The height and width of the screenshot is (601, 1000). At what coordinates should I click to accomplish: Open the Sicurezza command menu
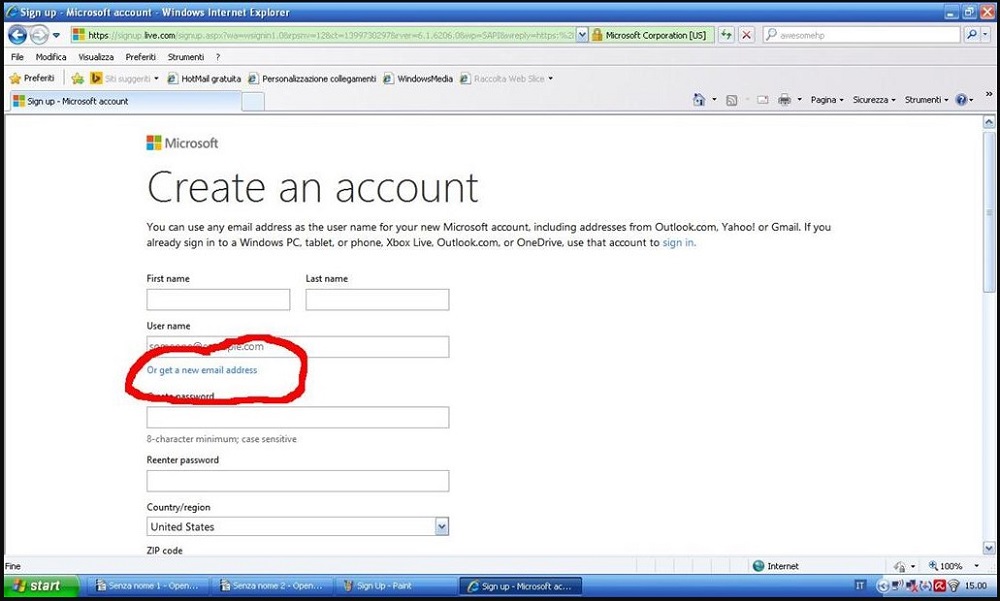[874, 100]
